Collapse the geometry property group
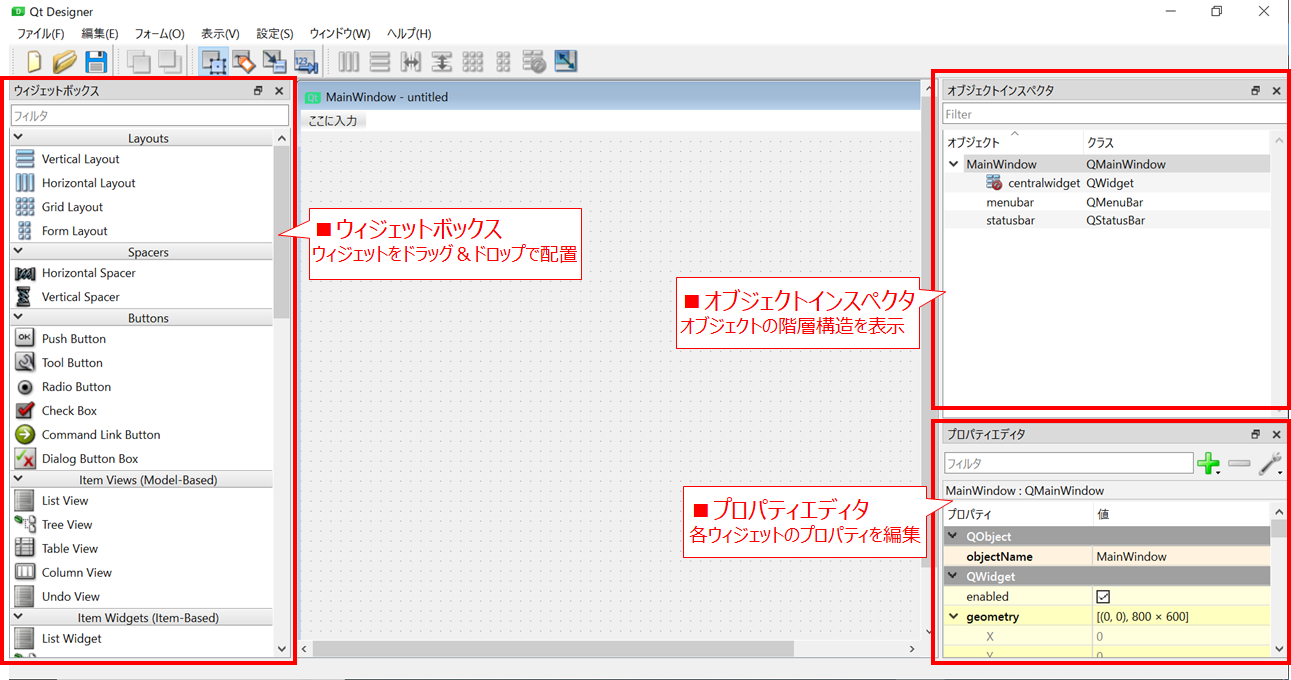 click(952, 616)
